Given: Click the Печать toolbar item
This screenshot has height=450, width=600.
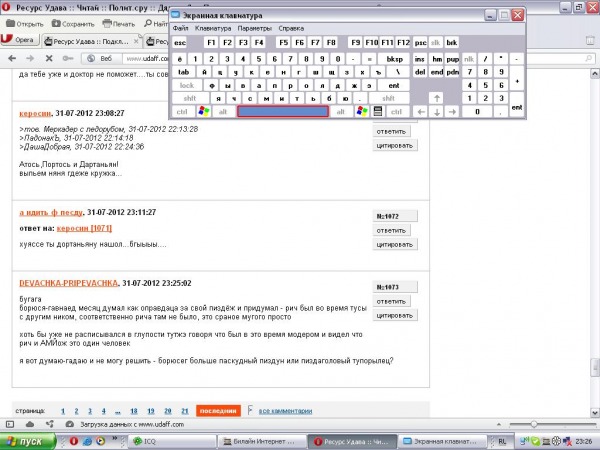Looking at the screenshot, I should coord(119,24).
